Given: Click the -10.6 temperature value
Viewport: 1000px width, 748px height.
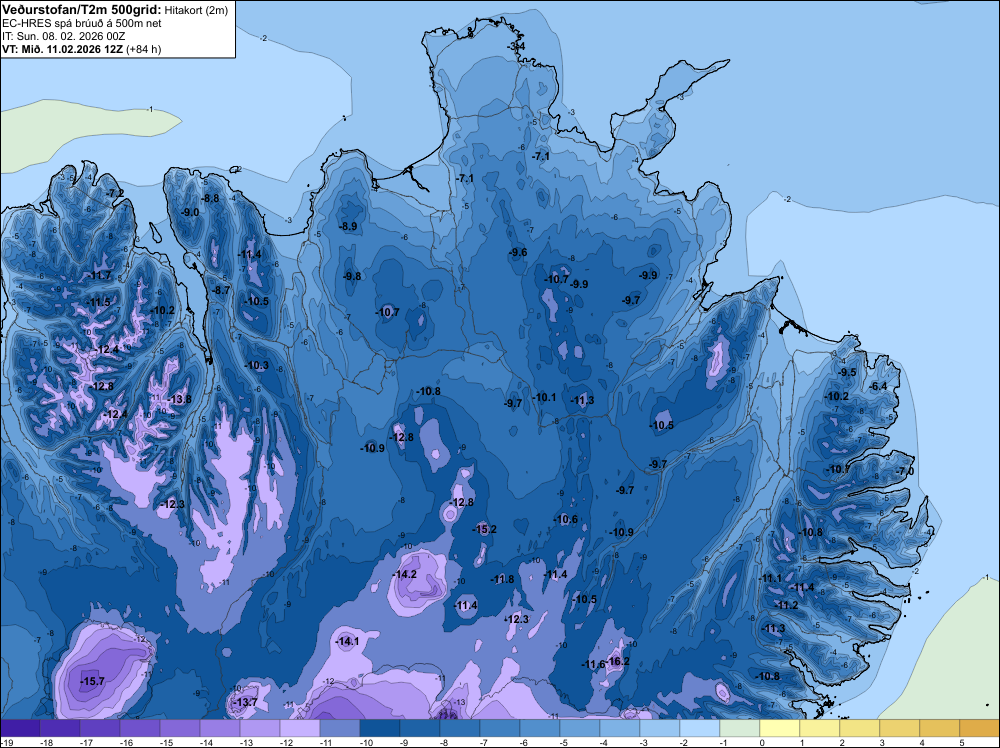Looking at the screenshot, I should pyautogui.click(x=566, y=519).
